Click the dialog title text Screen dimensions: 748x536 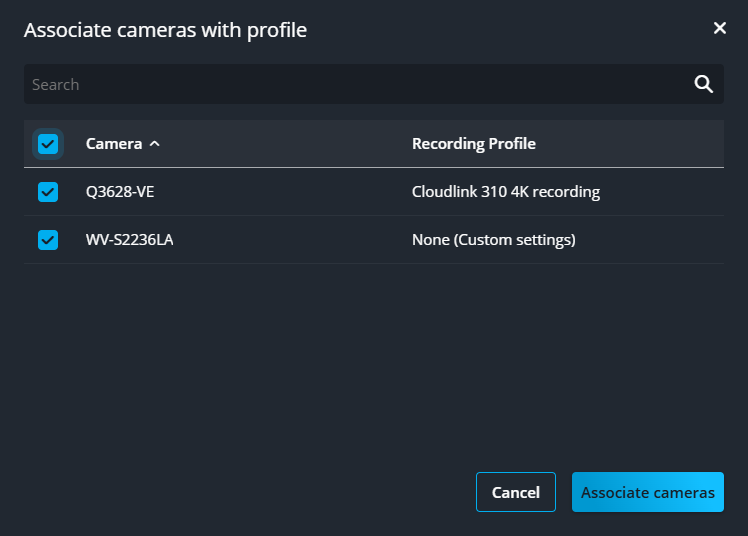[x=165, y=30]
